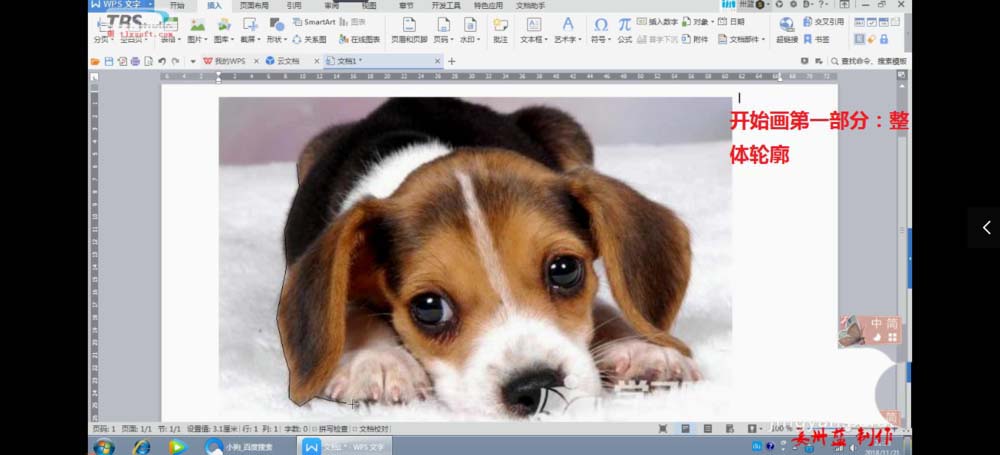Undo the last action

(x=162, y=61)
